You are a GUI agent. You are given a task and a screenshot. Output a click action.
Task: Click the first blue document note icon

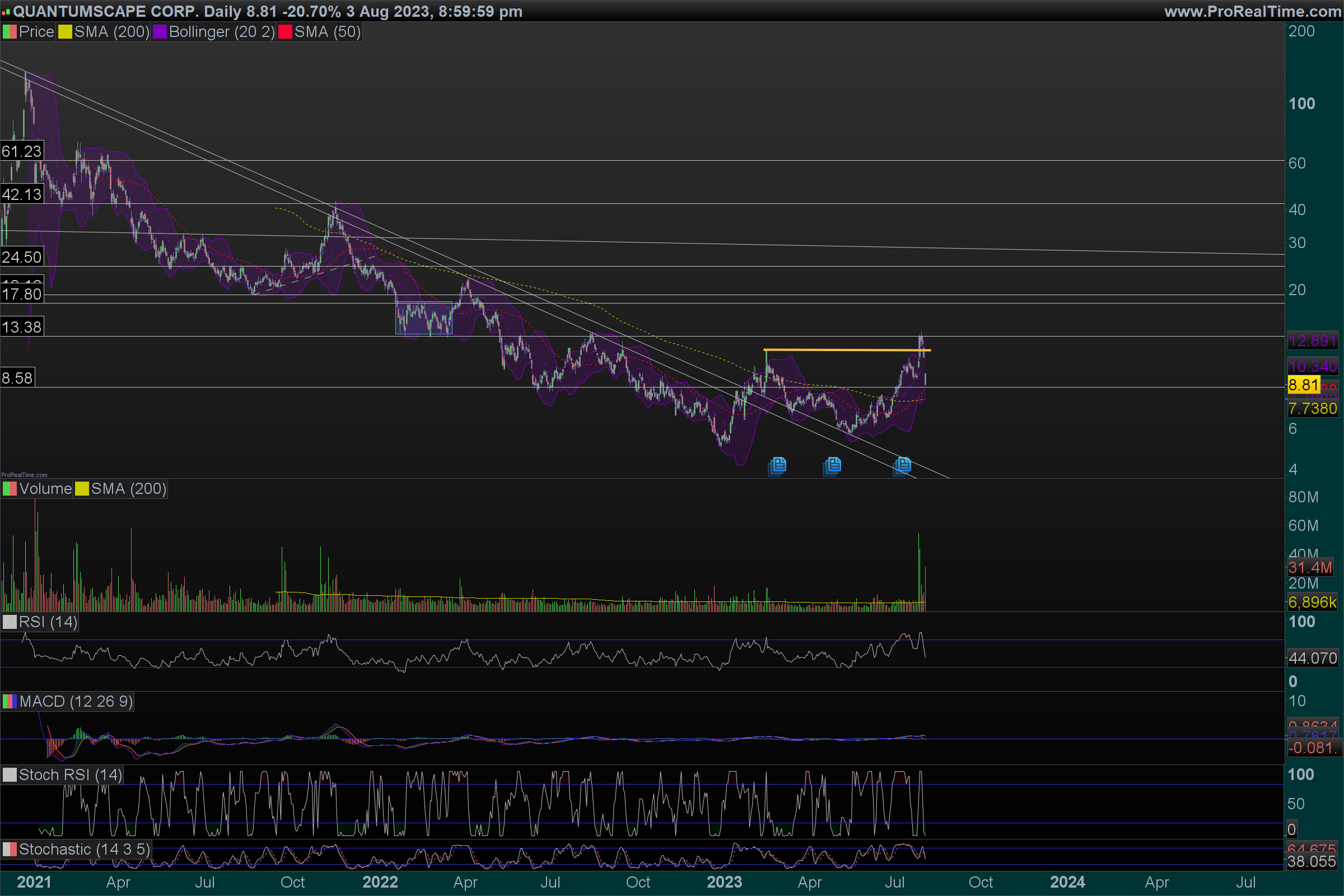778,466
